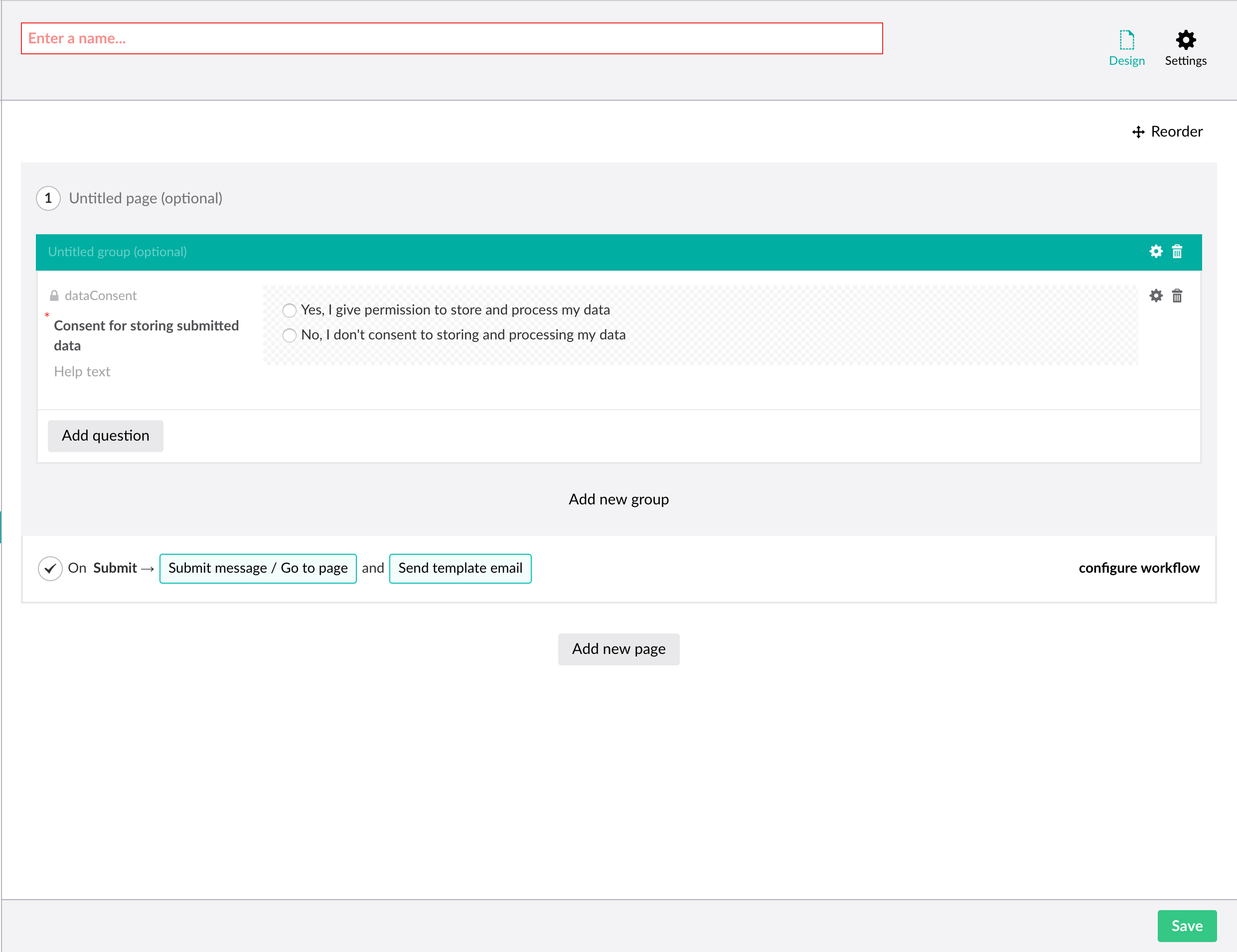Image resolution: width=1237 pixels, height=952 pixels.
Task: Open dataConsent question settings gear
Action: [x=1156, y=296]
